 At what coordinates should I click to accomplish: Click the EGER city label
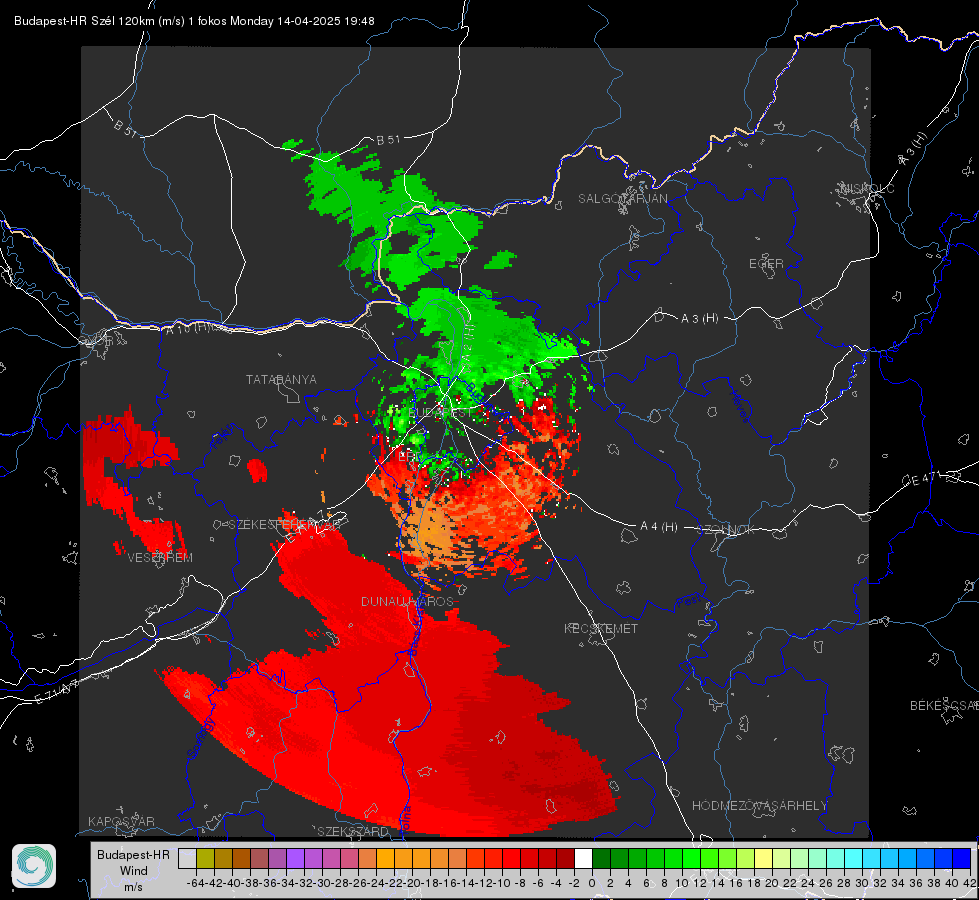point(766,264)
